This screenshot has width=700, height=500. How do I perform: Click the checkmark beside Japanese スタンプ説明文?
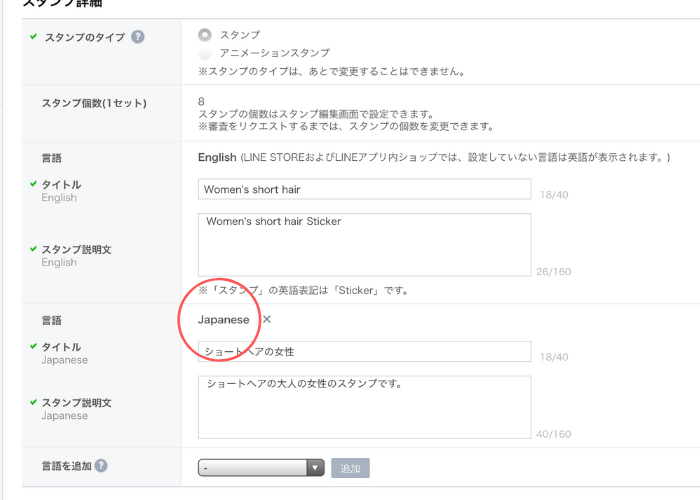[33, 403]
